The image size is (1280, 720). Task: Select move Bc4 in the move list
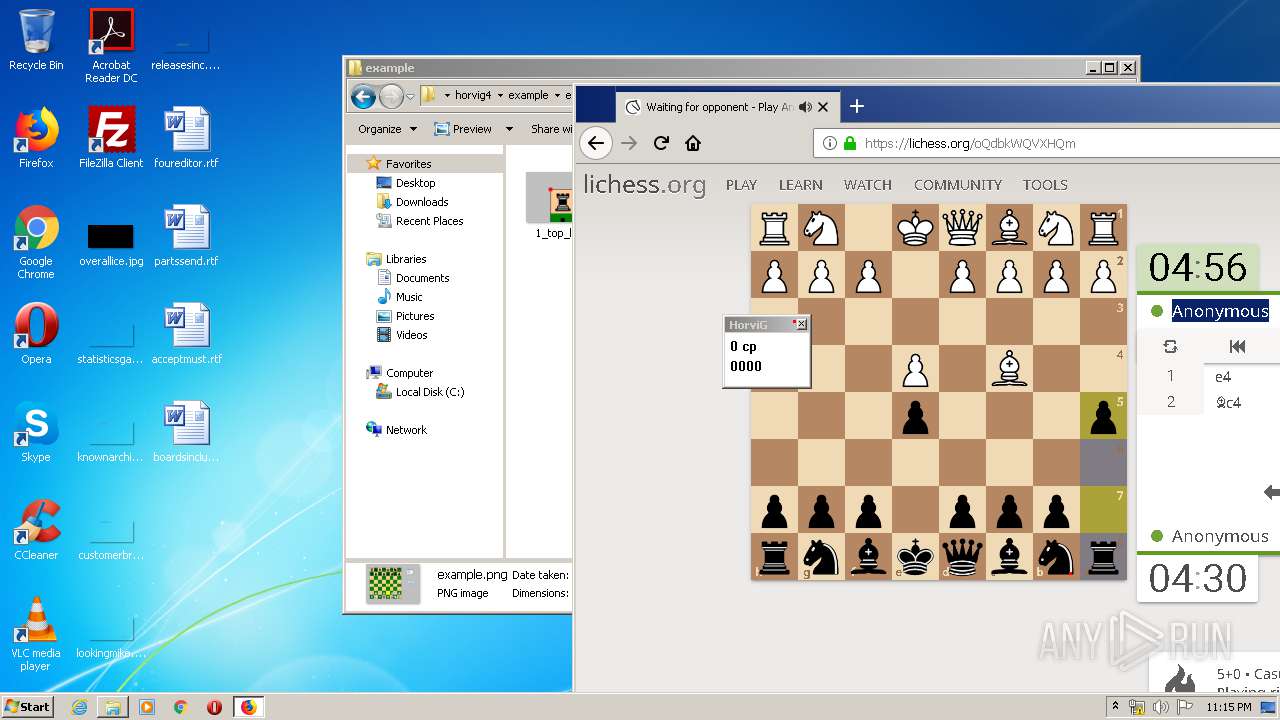click(x=1229, y=403)
